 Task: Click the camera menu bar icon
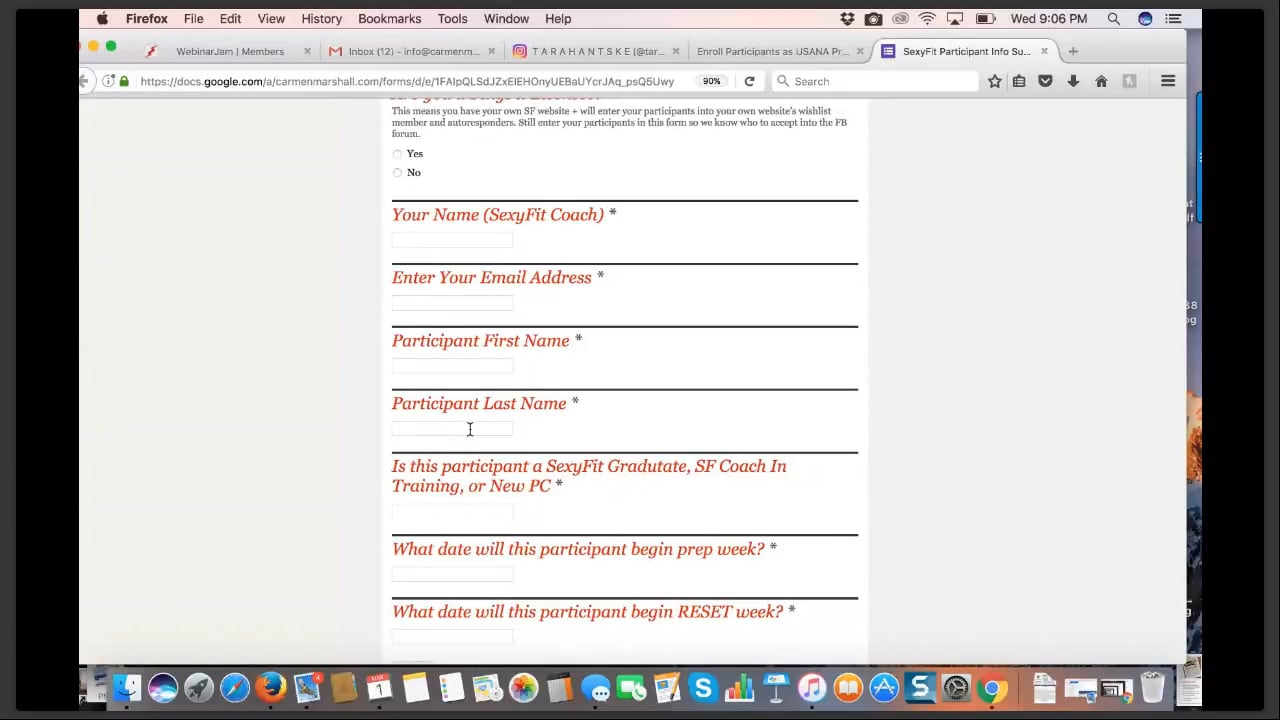pos(874,19)
